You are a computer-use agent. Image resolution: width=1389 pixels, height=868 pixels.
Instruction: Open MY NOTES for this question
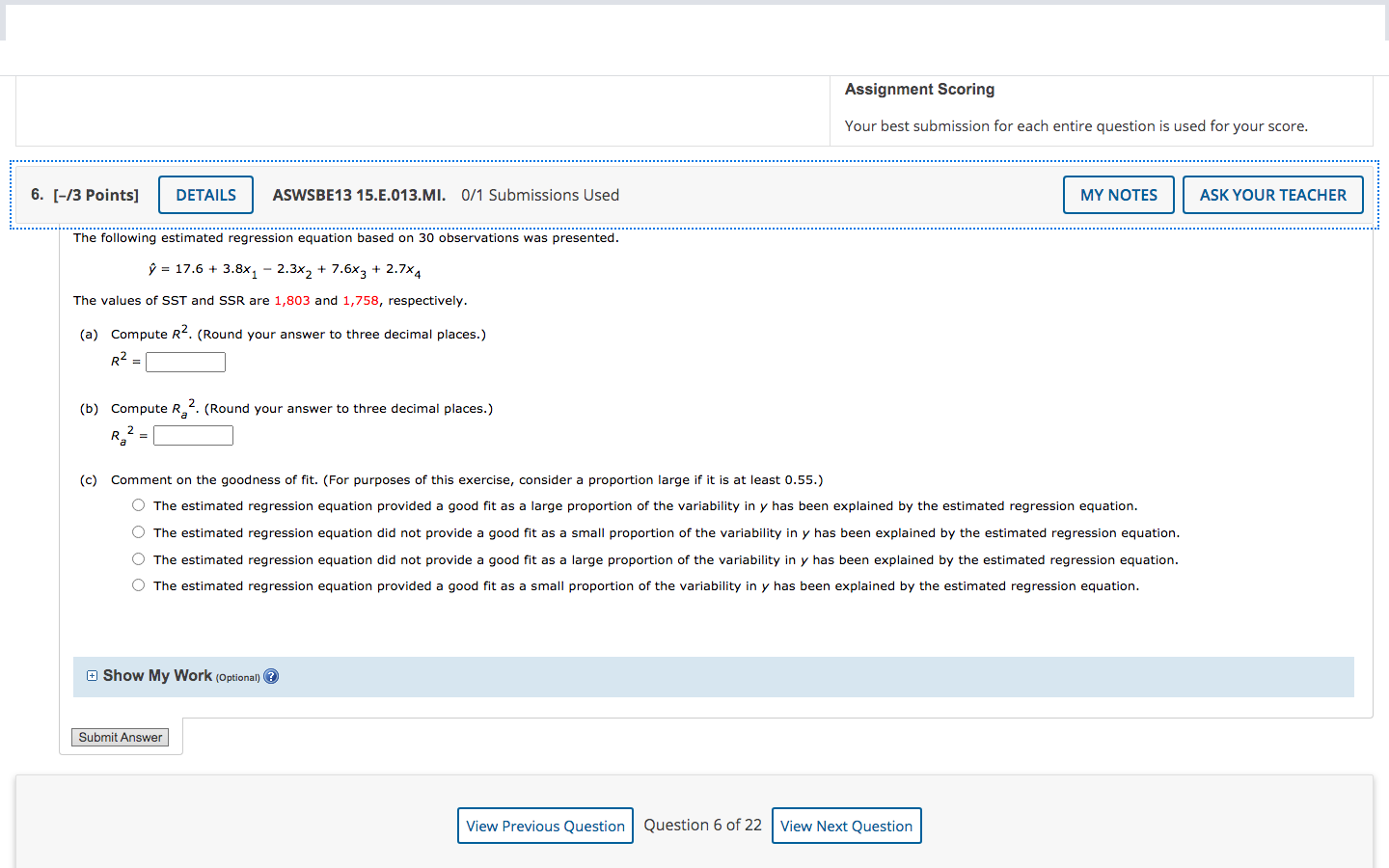(1118, 194)
